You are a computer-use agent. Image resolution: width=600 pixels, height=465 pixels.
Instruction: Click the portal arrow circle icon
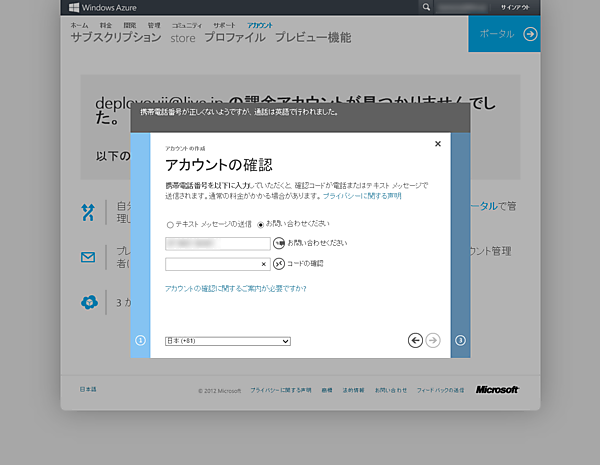tap(530, 34)
